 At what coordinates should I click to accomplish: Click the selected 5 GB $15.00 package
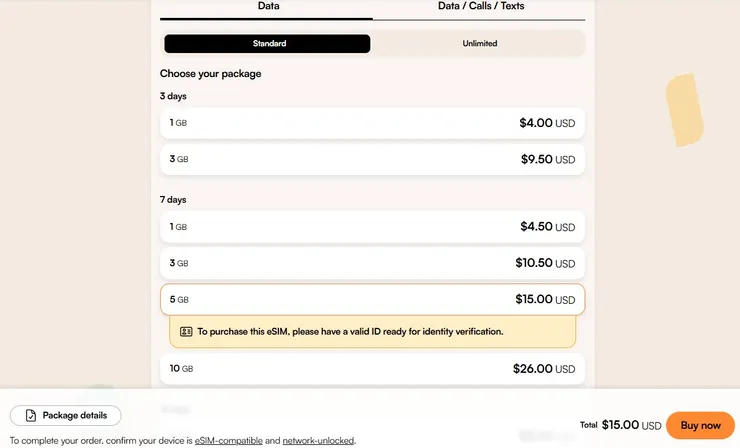point(372,299)
